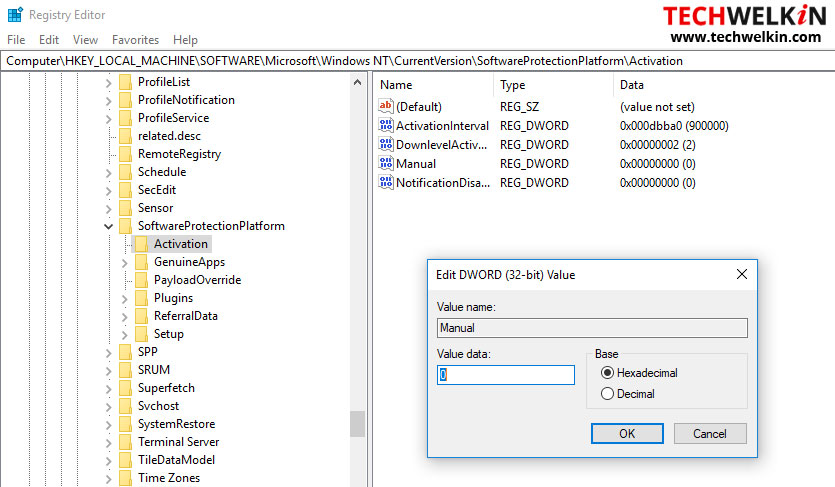Close the Edit DWORD dialog with X

[742, 274]
